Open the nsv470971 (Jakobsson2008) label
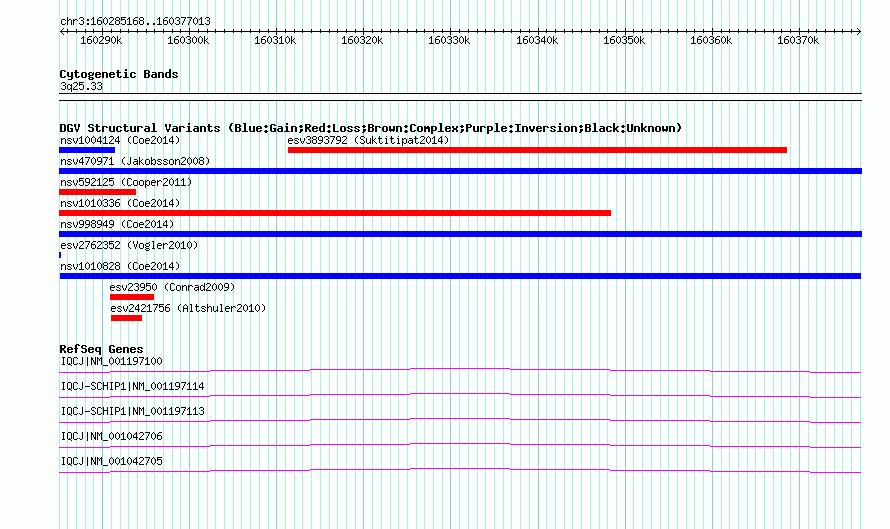This screenshot has width=890, height=529. pyautogui.click(x=135, y=161)
